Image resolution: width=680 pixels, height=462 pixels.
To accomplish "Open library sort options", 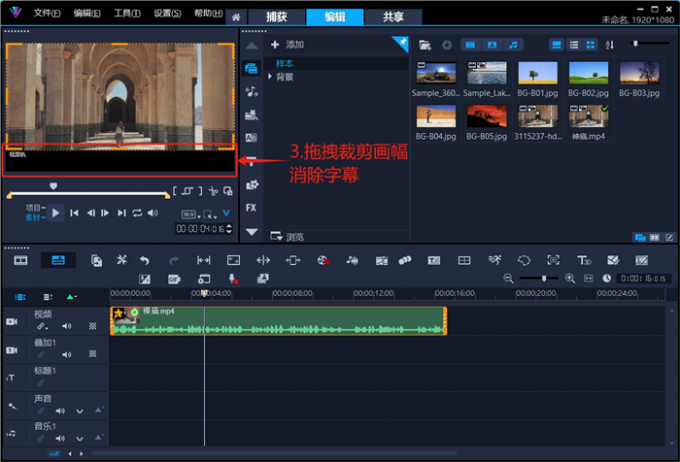I will pyautogui.click(x=610, y=45).
